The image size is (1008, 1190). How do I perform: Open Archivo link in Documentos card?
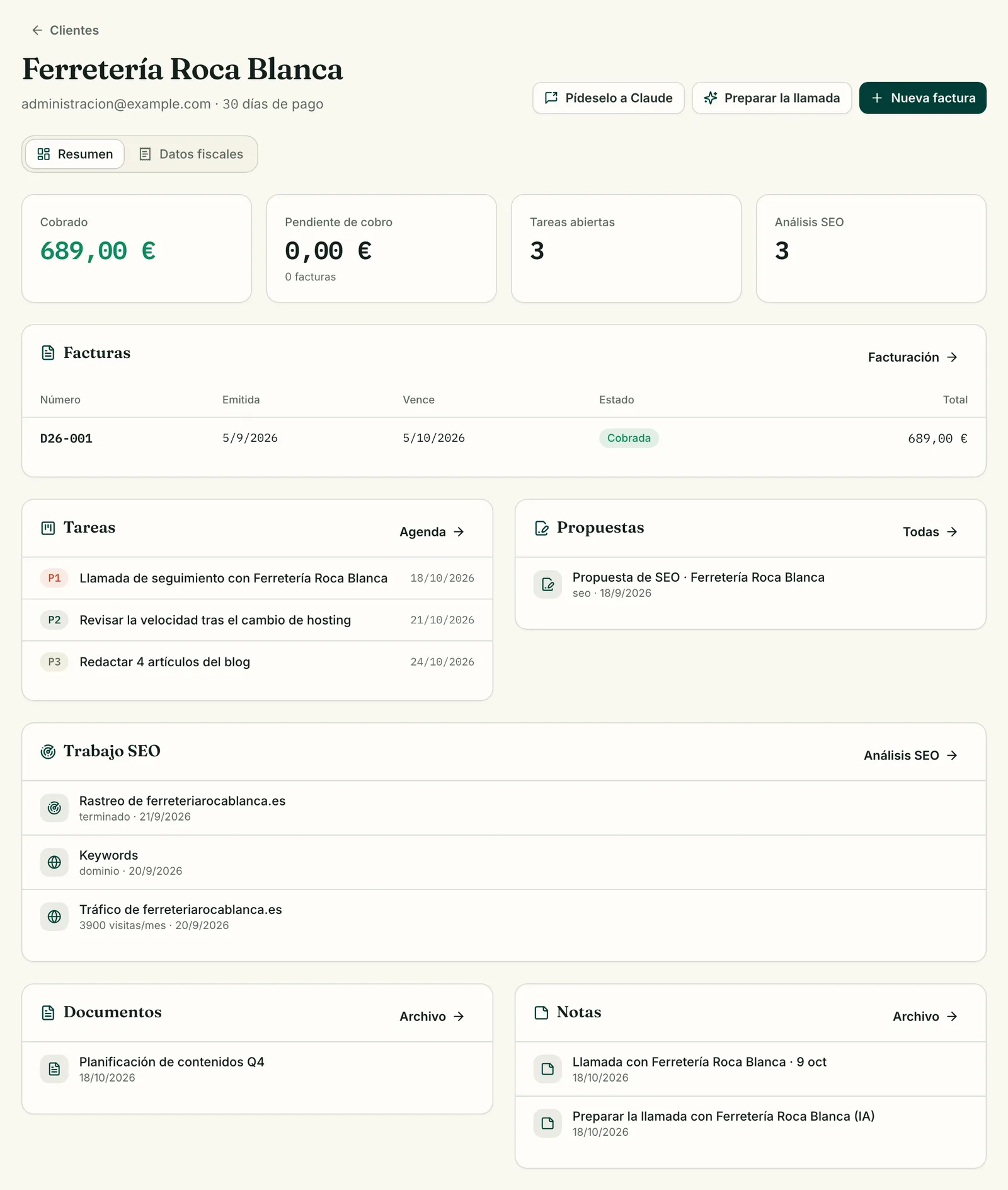click(x=432, y=1016)
